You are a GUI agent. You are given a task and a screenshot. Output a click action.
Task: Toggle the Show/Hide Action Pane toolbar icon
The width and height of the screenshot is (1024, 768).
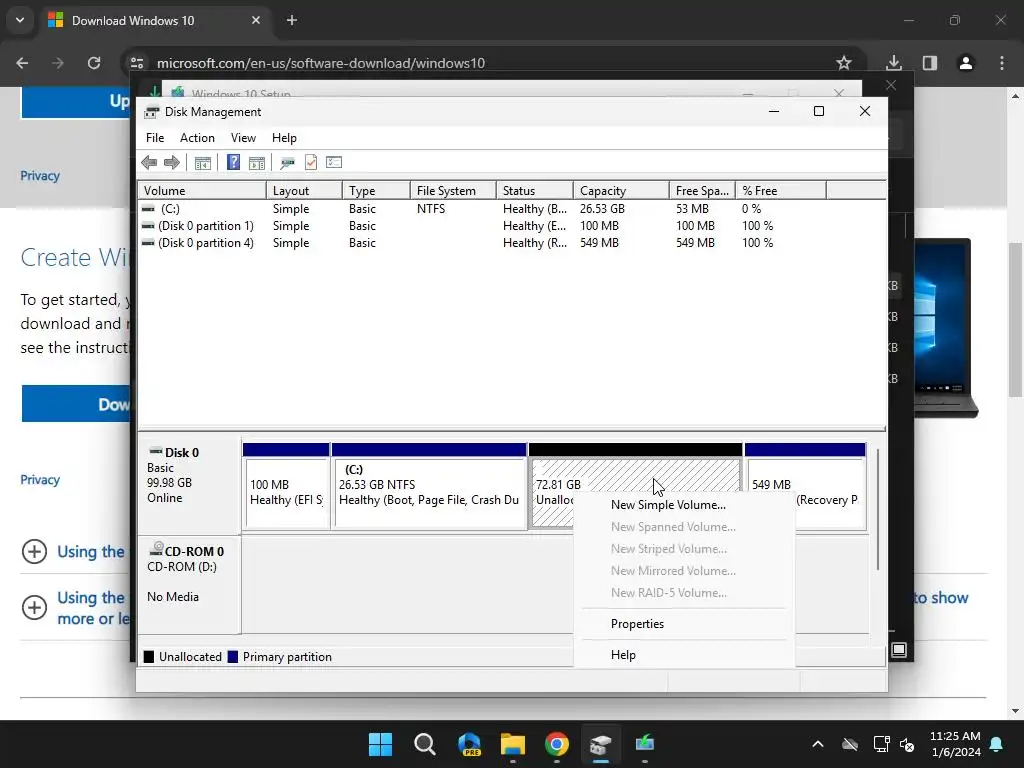257,163
